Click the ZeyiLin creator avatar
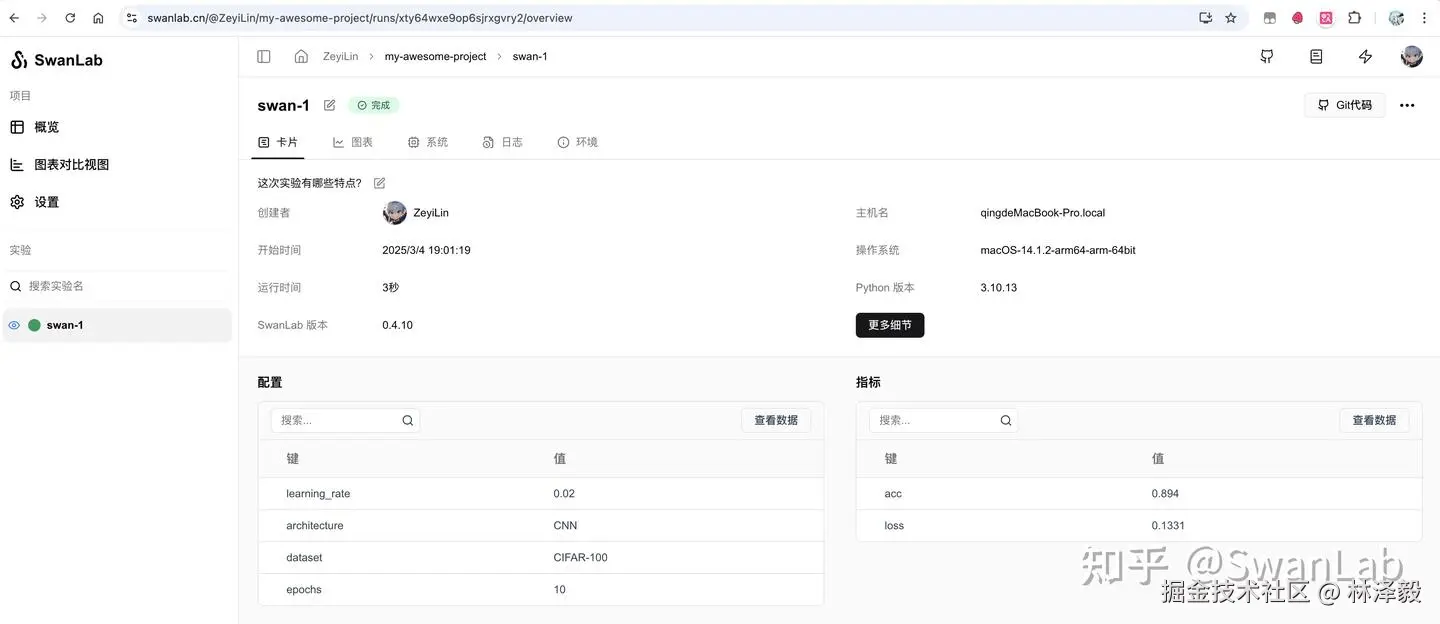This screenshot has height=624, width=1440. pos(395,213)
